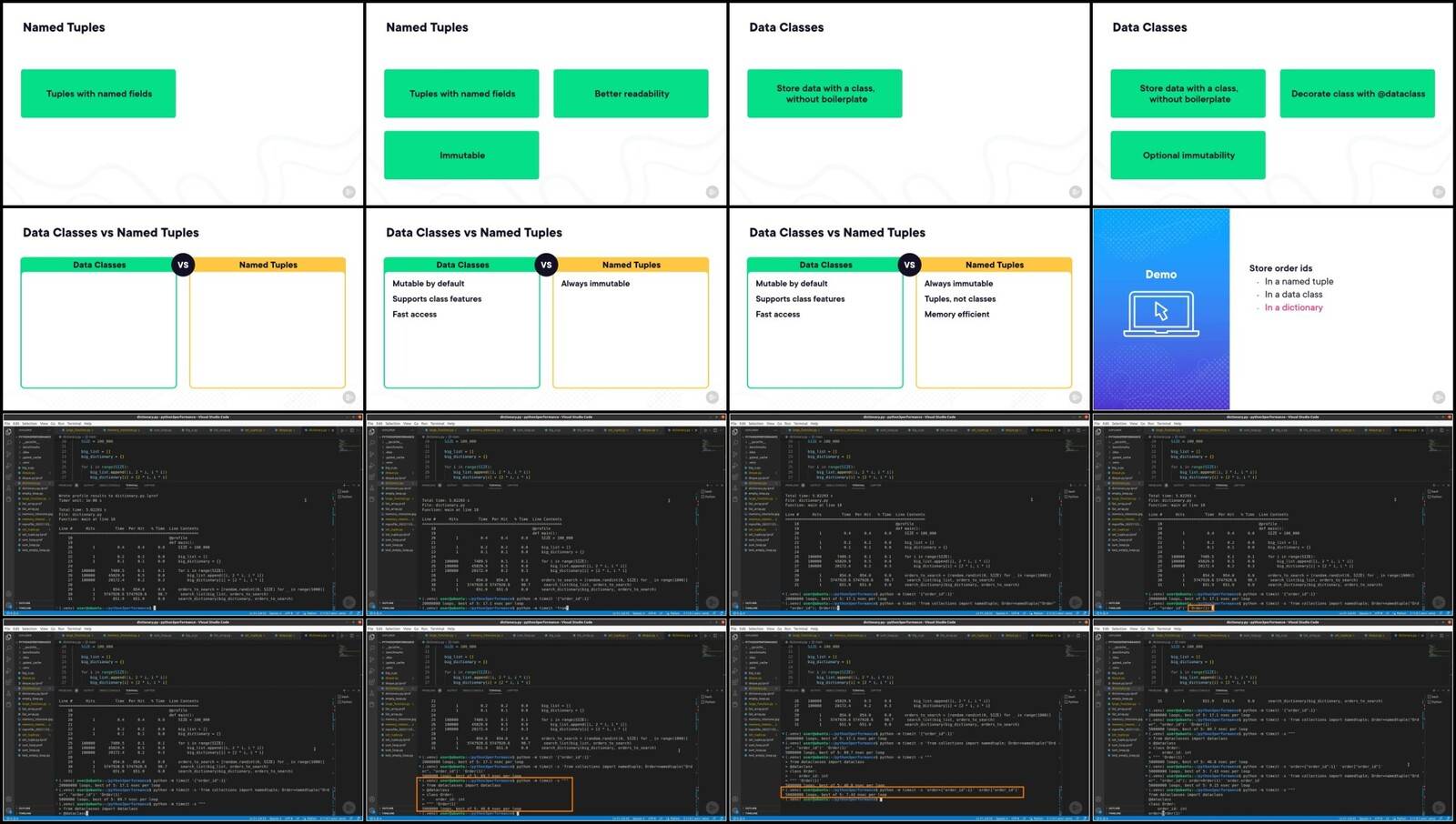1456x824 pixels.
Task: Click the Search icon in the 'Wrote profile results' VS Code frame
Action: pyautogui.click(x=8, y=443)
